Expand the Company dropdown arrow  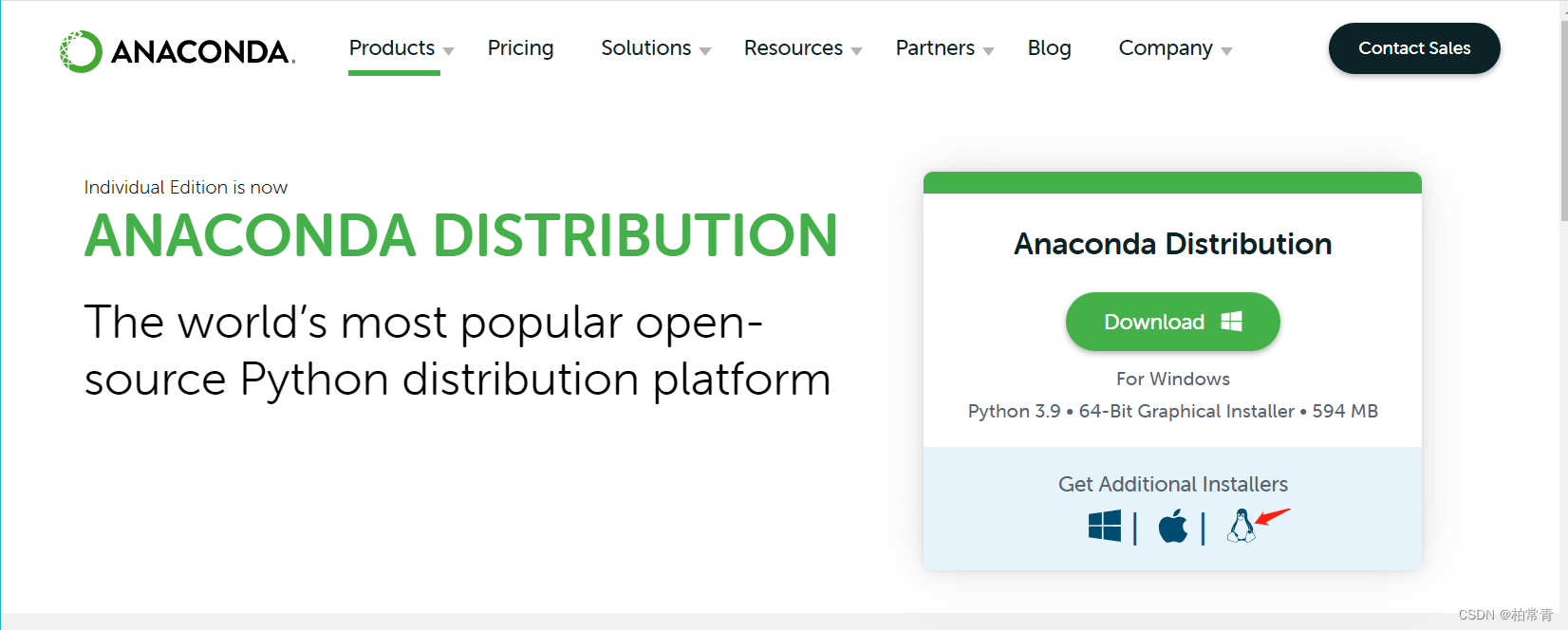[x=1226, y=51]
